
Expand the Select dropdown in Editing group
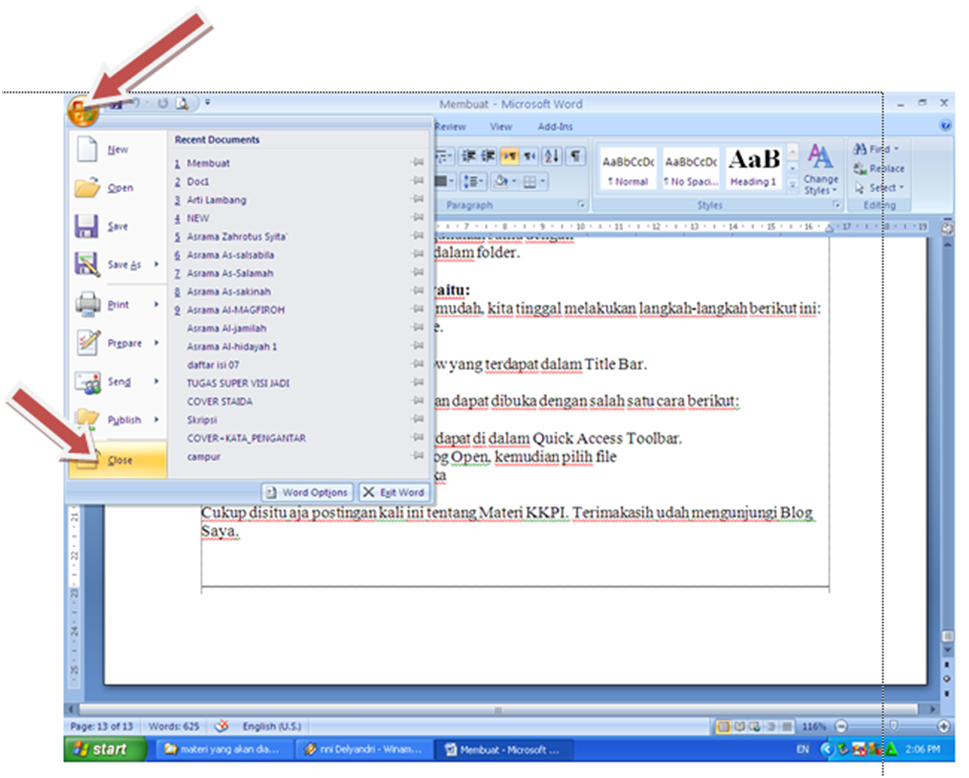(902, 187)
